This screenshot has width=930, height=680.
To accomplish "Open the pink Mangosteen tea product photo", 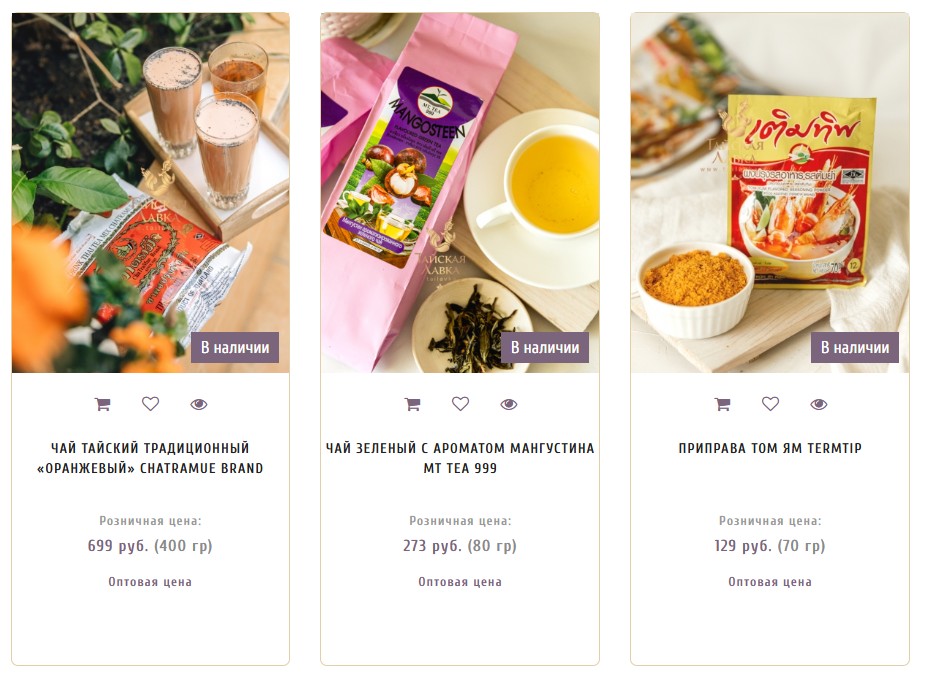I will (x=460, y=193).
